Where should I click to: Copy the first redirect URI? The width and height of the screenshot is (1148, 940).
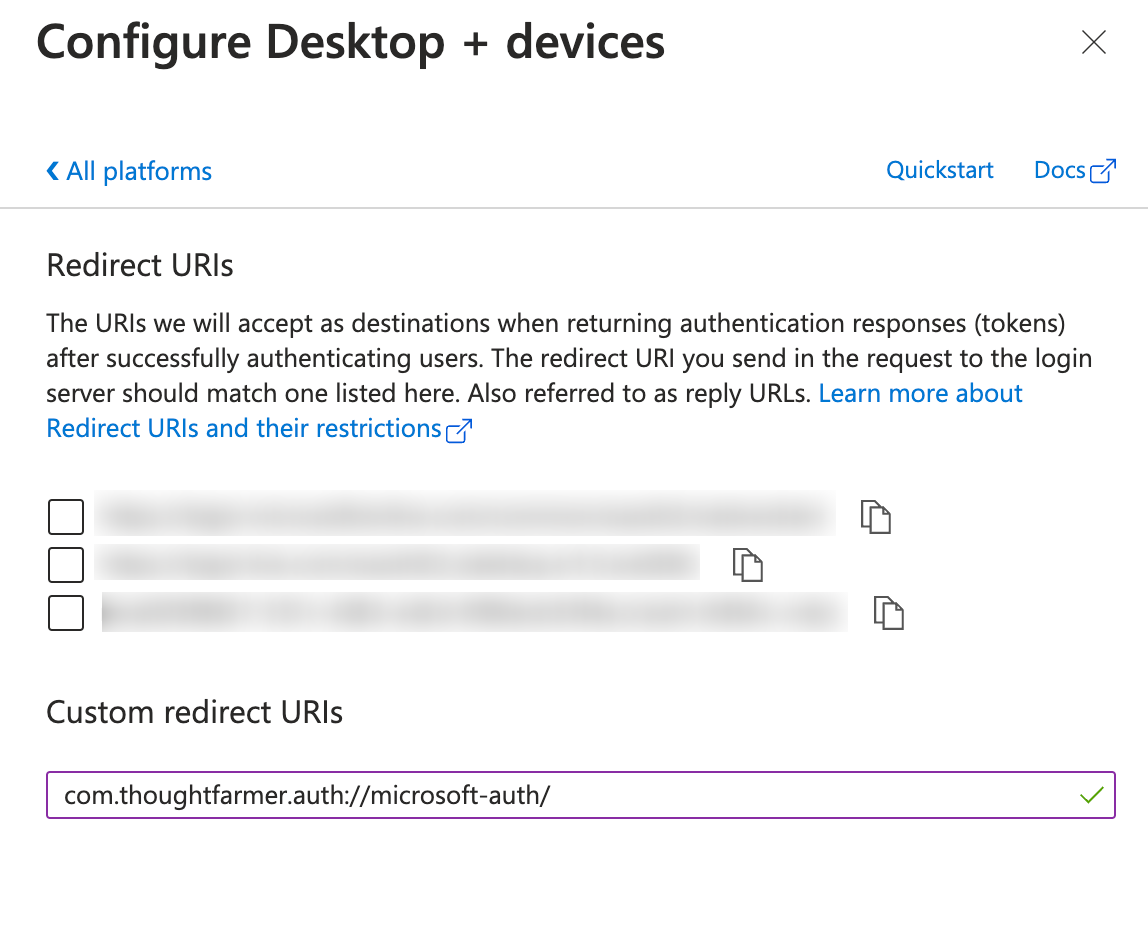click(876, 517)
